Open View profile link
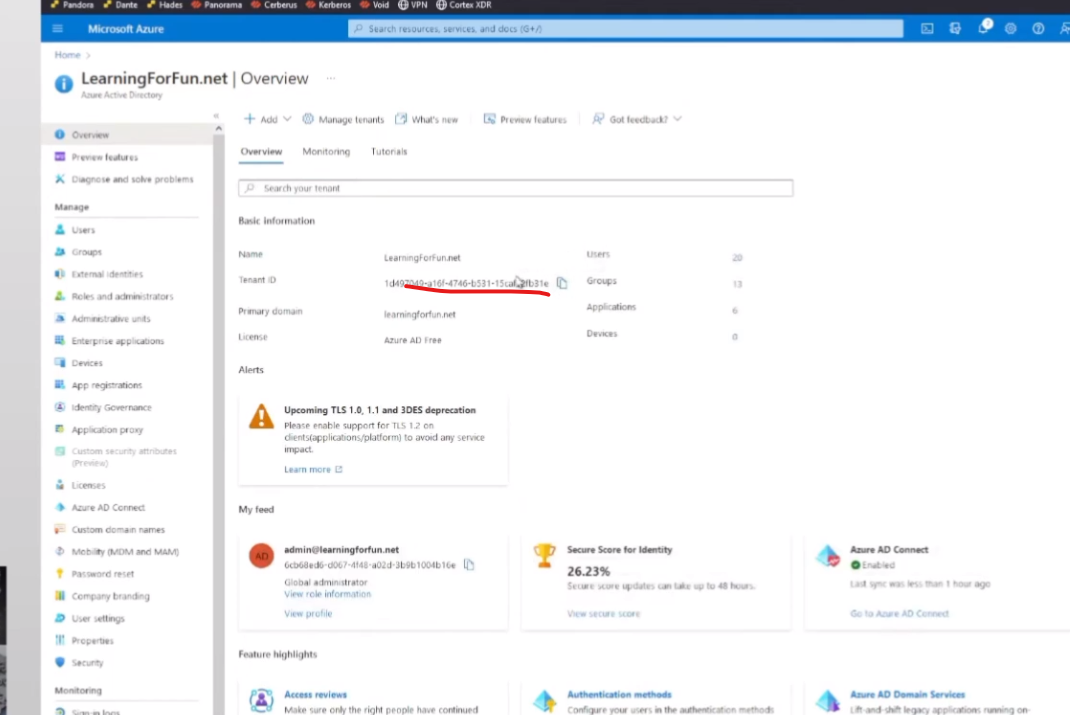 coord(308,613)
